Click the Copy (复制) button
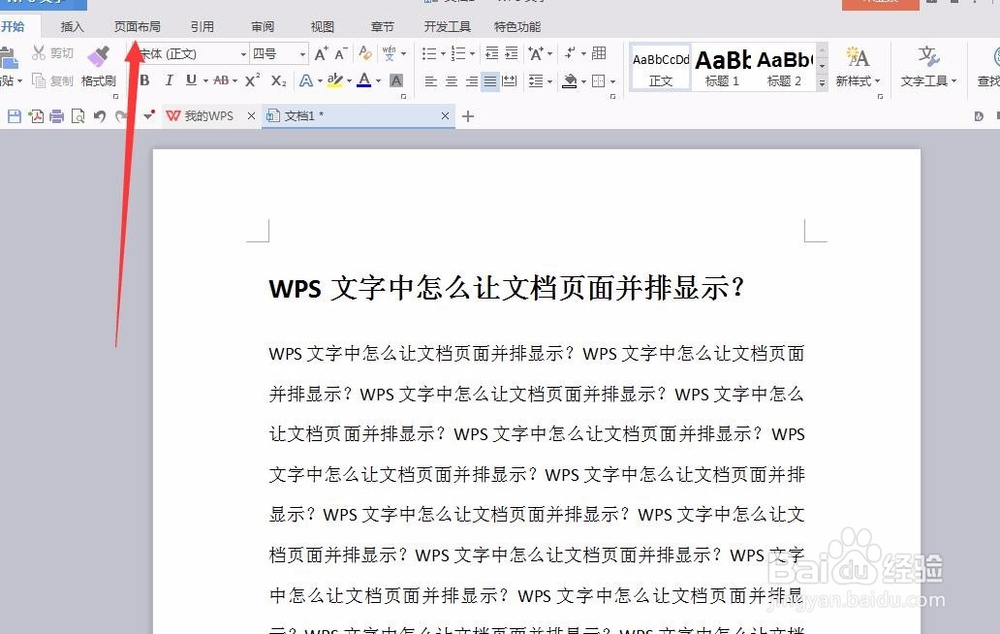1000x634 pixels. pos(53,80)
